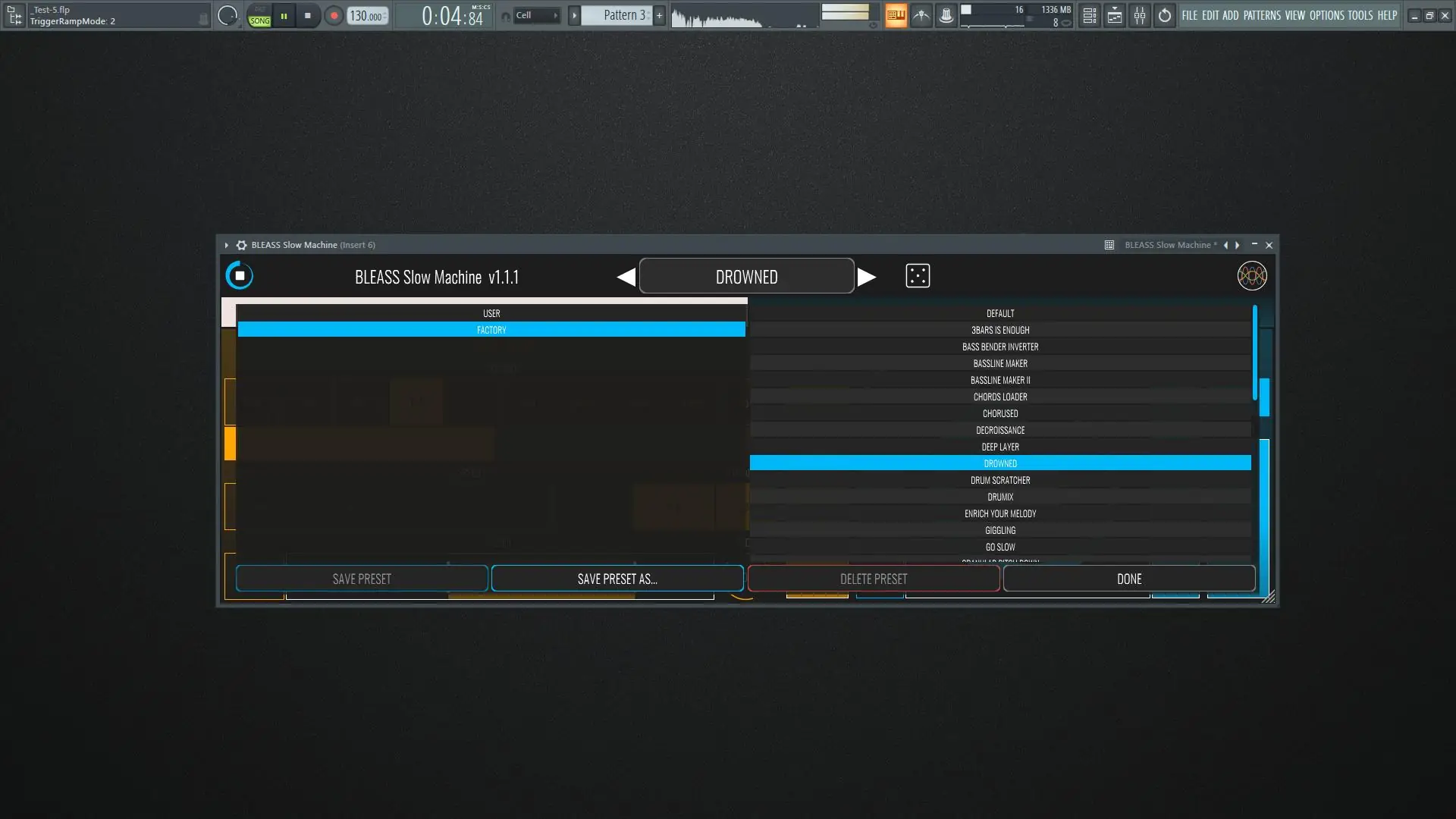Select the next preset arrow
This screenshot has height=819, width=1456.
[x=867, y=277]
